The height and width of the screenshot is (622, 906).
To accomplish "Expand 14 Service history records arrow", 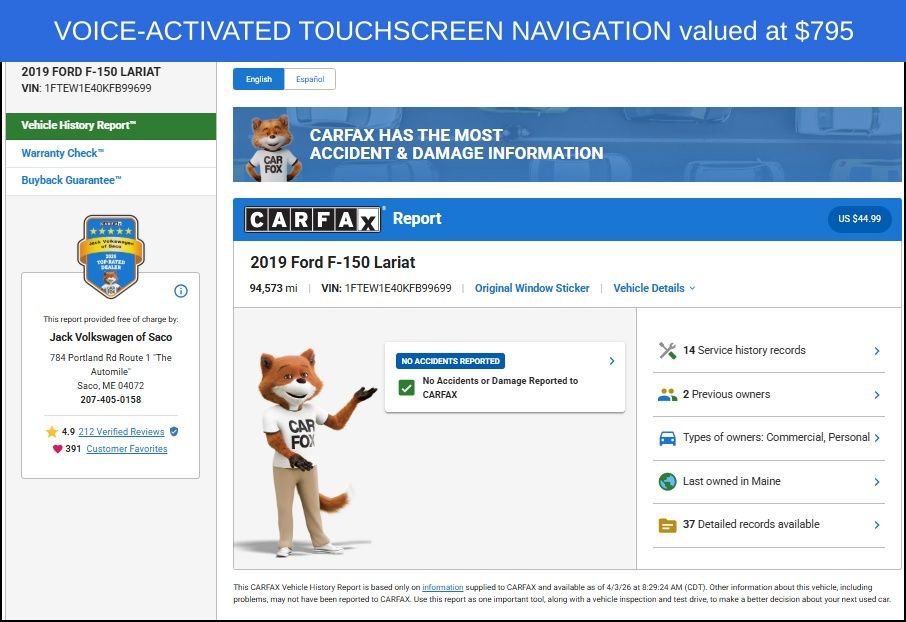I will pyautogui.click(x=876, y=351).
